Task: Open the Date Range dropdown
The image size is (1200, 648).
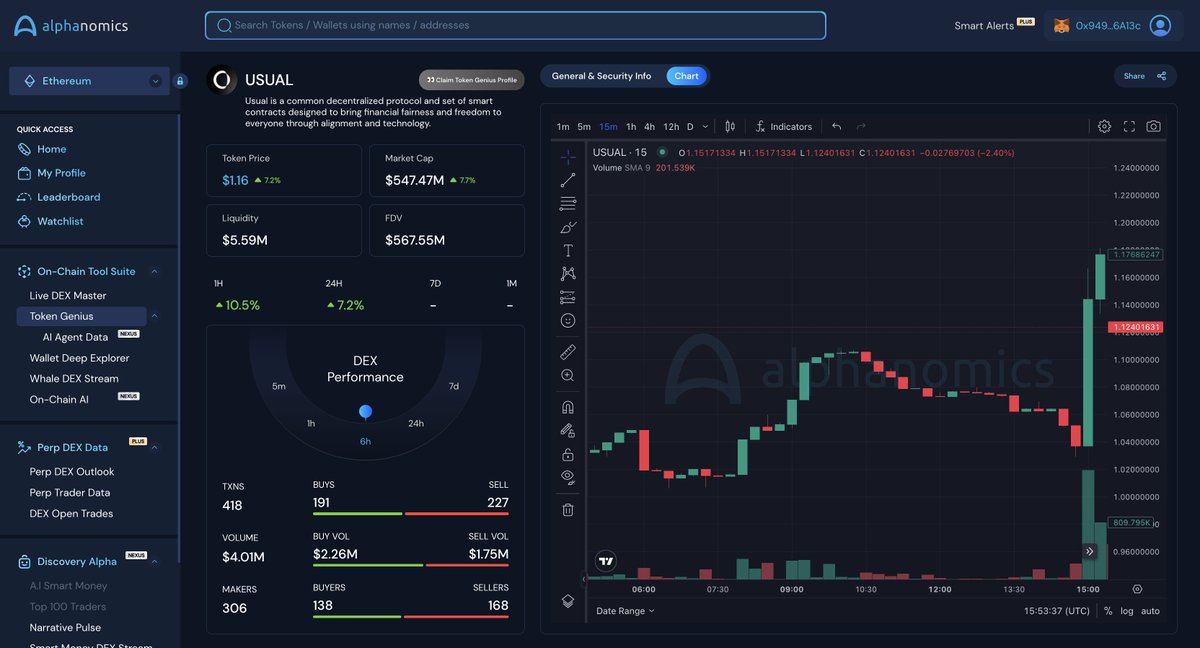Action: pyautogui.click(x=625, y=611)
